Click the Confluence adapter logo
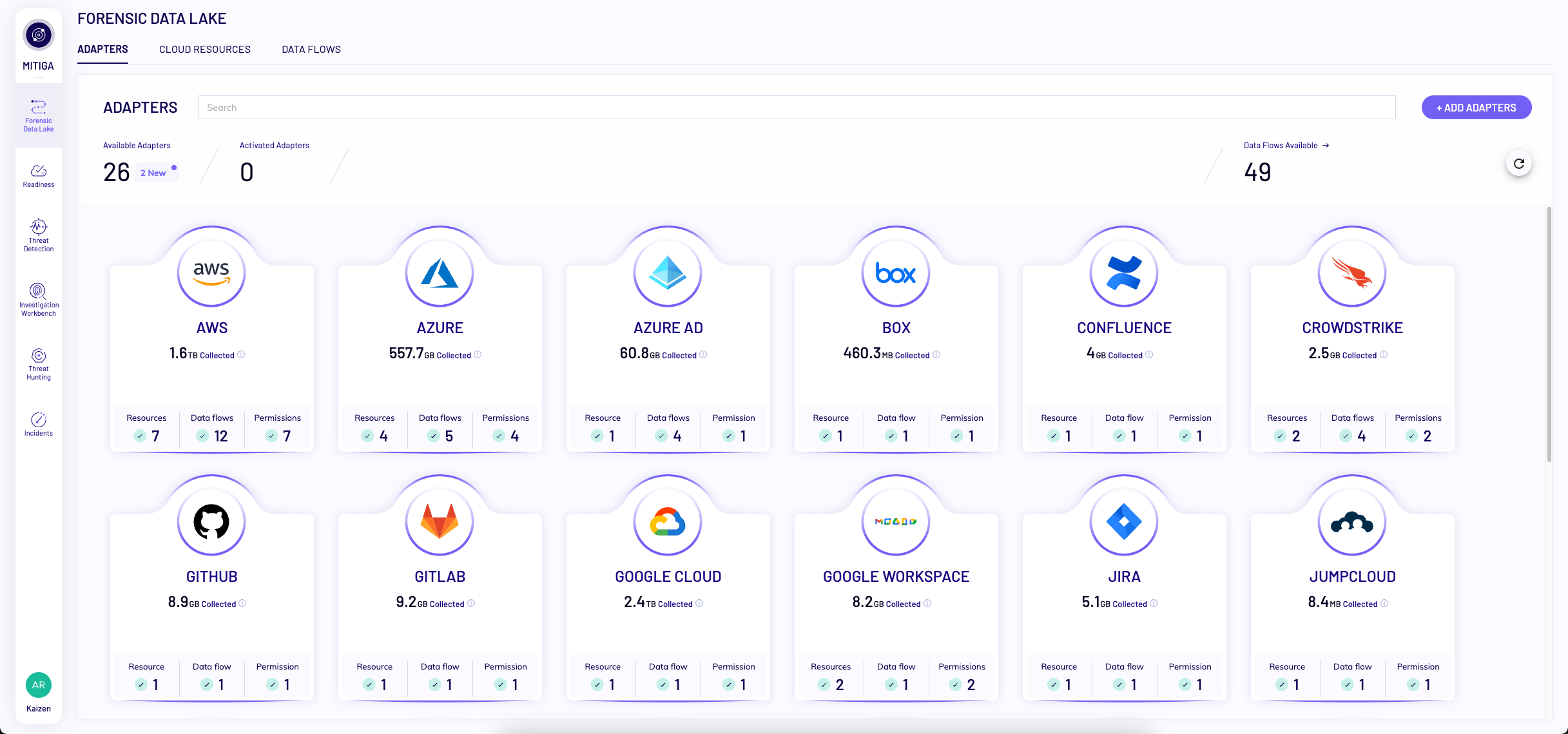 [x=1124, y=273]
